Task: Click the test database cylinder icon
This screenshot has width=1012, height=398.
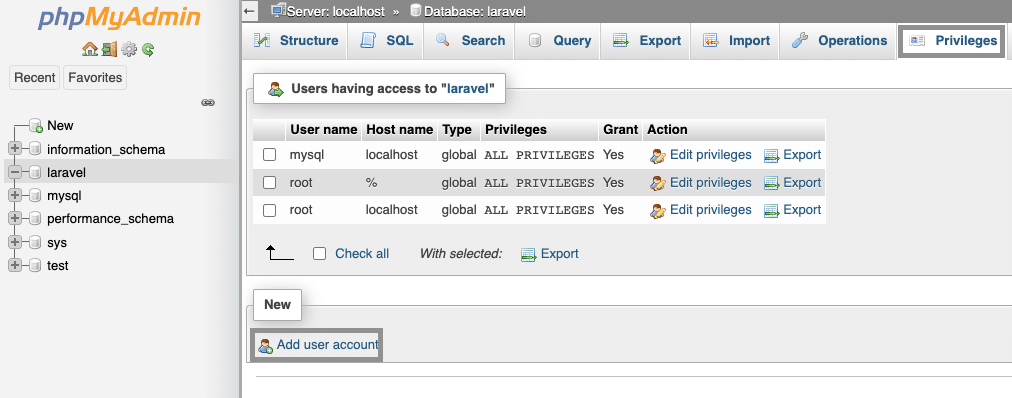Action: click(35, 266)
